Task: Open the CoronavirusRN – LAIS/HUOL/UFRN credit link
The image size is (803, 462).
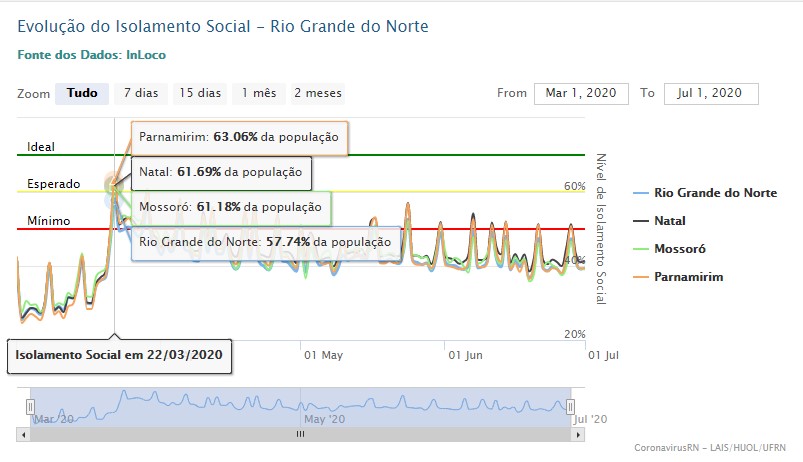Action: point(710,447)
